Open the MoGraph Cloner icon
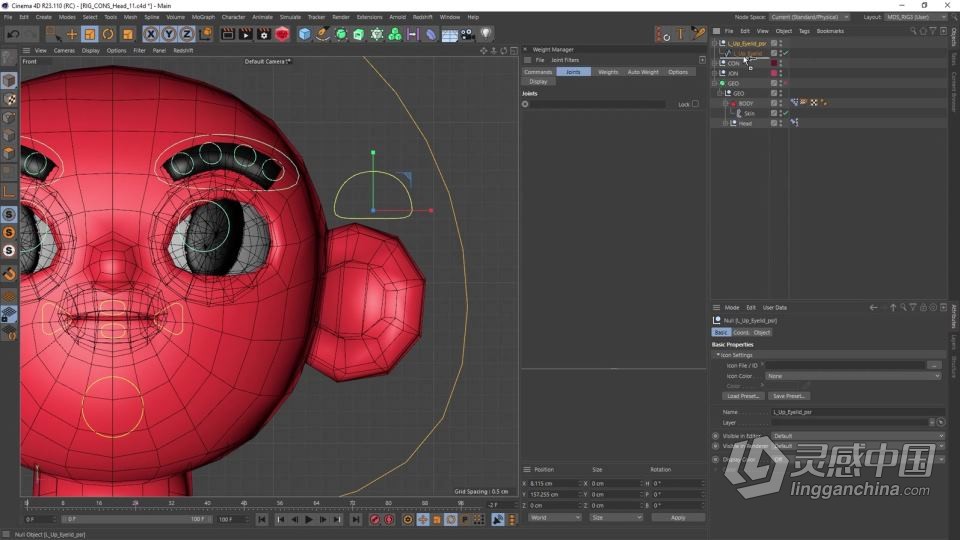This screenshot has width=960, height=540. pyautogui.click(x=395, y=34)
